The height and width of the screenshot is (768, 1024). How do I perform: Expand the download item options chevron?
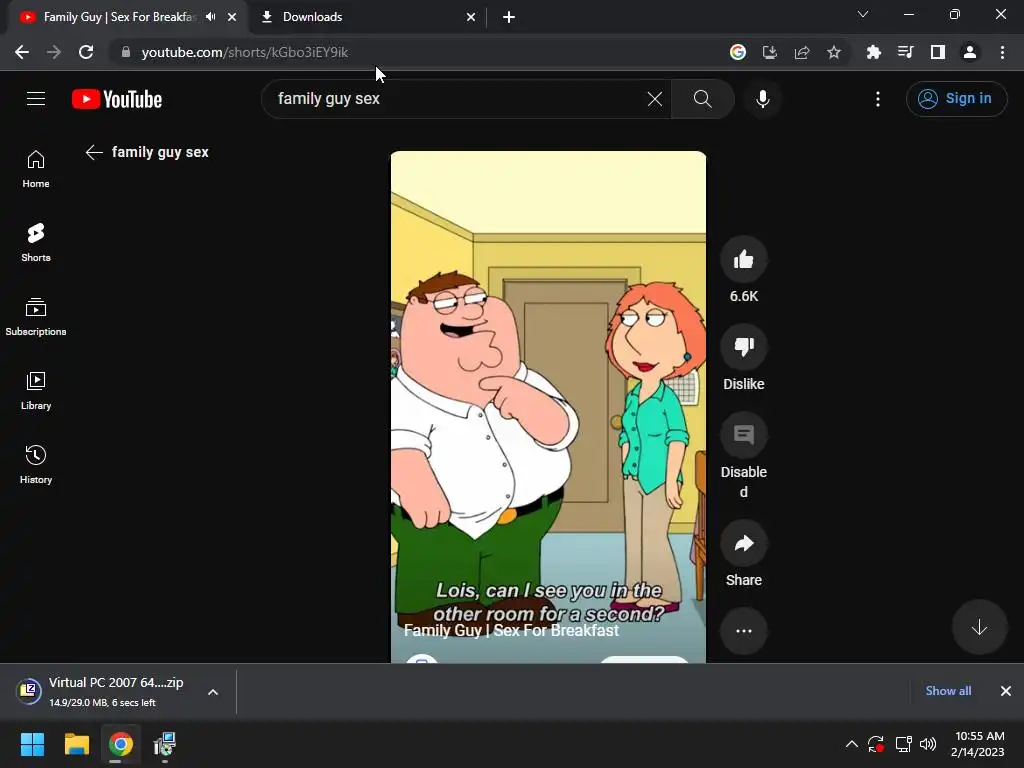(x=213, y=692)
